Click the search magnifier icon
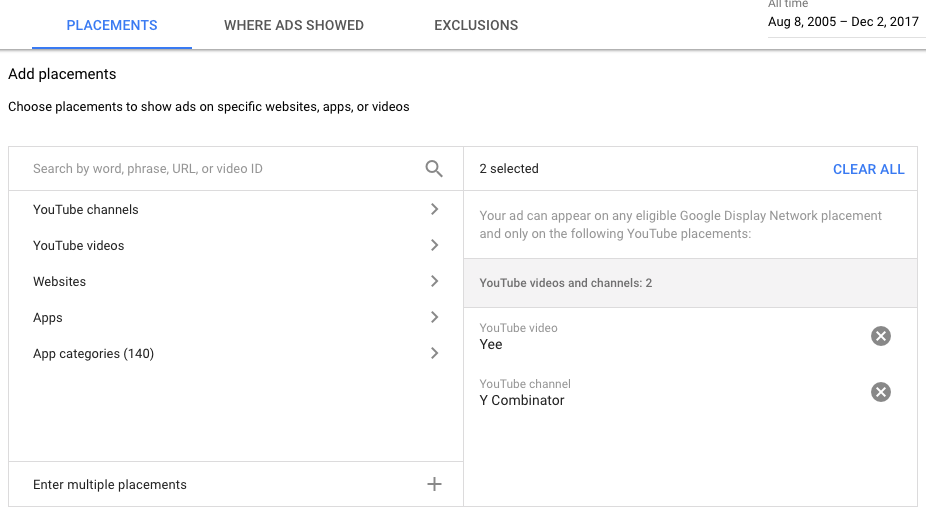 434,169
